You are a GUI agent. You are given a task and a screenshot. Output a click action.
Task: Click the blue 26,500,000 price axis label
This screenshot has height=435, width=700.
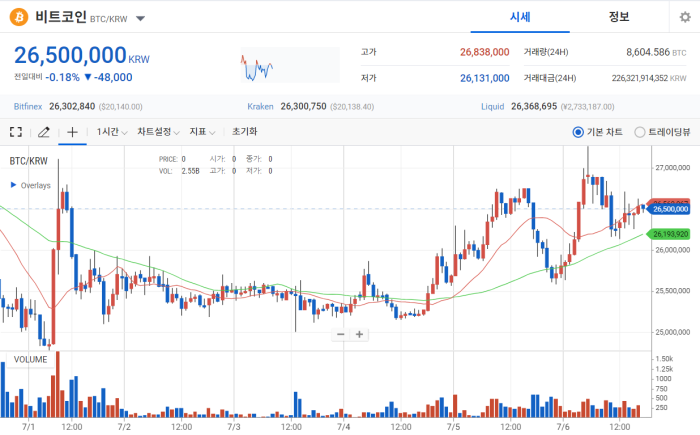[x=669, y=209]
